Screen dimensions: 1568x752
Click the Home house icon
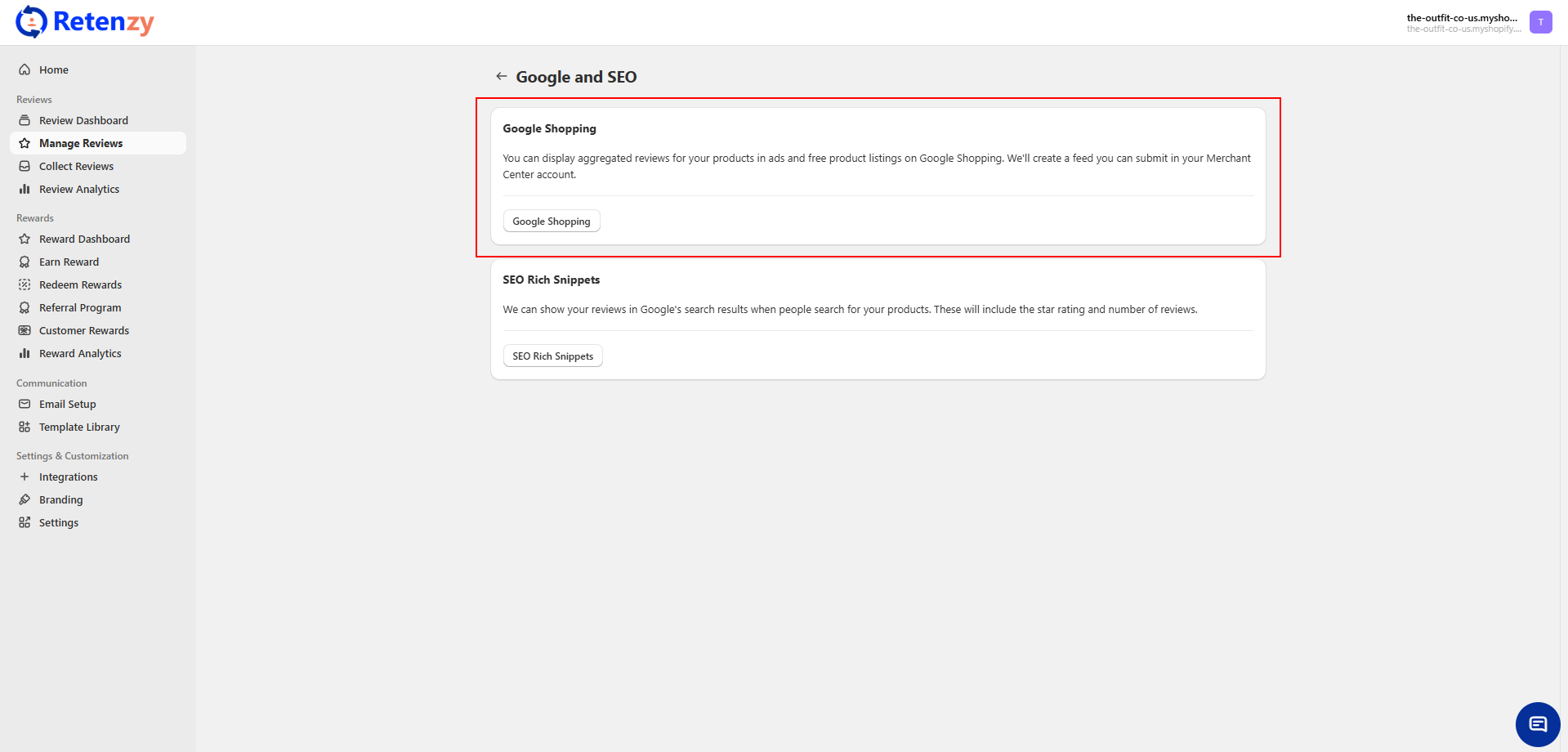[25, 70]
